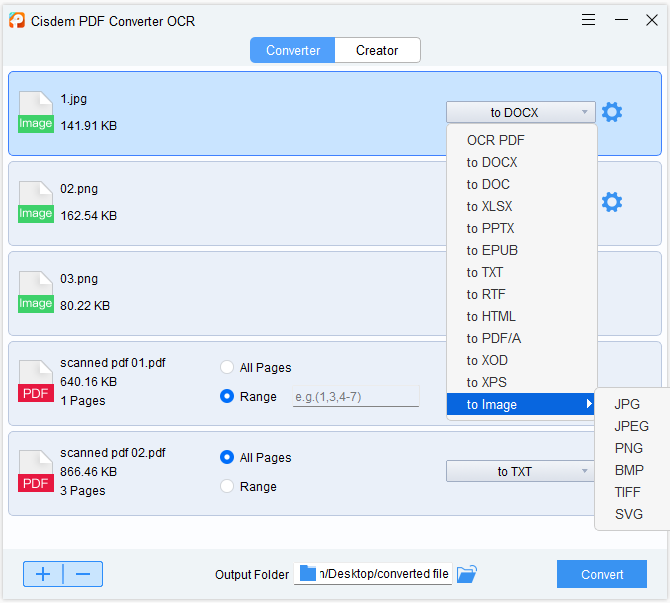Open settings gear for 02.png
Image resolution: width=670 pixels, height=603 pixels.
612,202
